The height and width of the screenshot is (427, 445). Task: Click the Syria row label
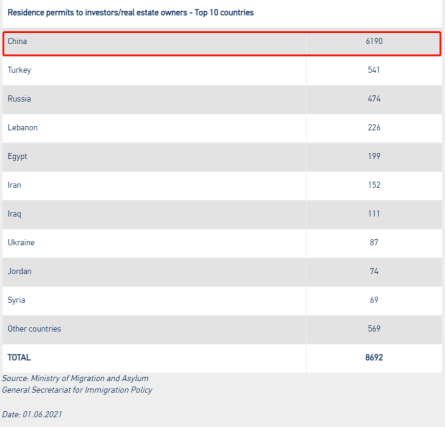[16, 300]
